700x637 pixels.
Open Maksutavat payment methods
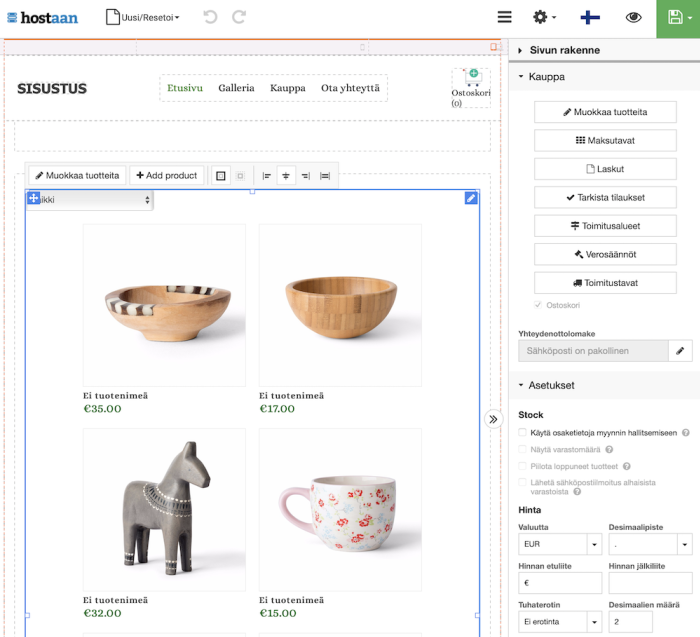(x=605, y=141)
